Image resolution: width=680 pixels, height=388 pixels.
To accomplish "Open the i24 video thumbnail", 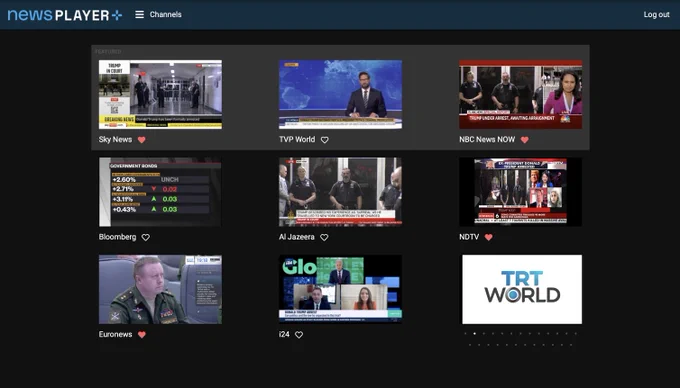I will point(340,289).
